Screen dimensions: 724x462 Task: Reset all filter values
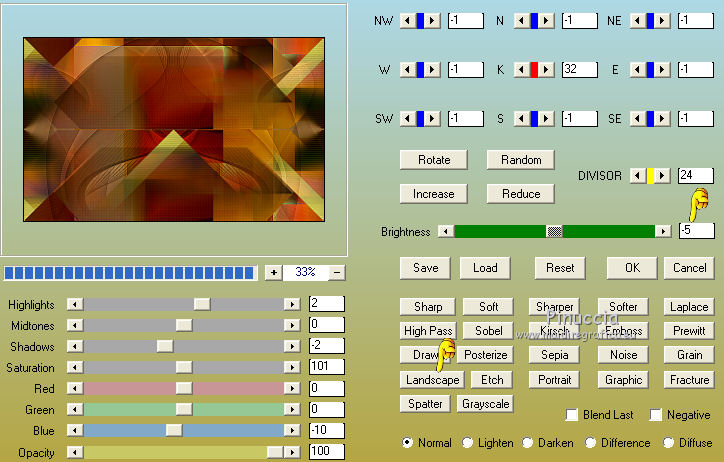(x=560, y=268)
